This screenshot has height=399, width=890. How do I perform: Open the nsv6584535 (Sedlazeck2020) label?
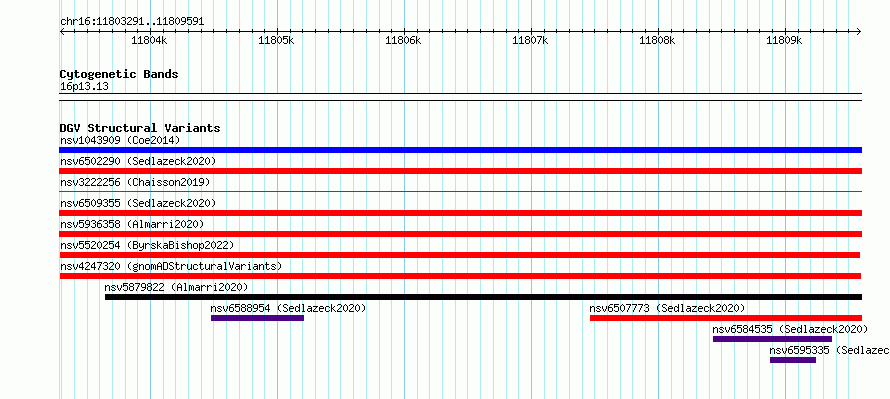(x=790, y=329)
